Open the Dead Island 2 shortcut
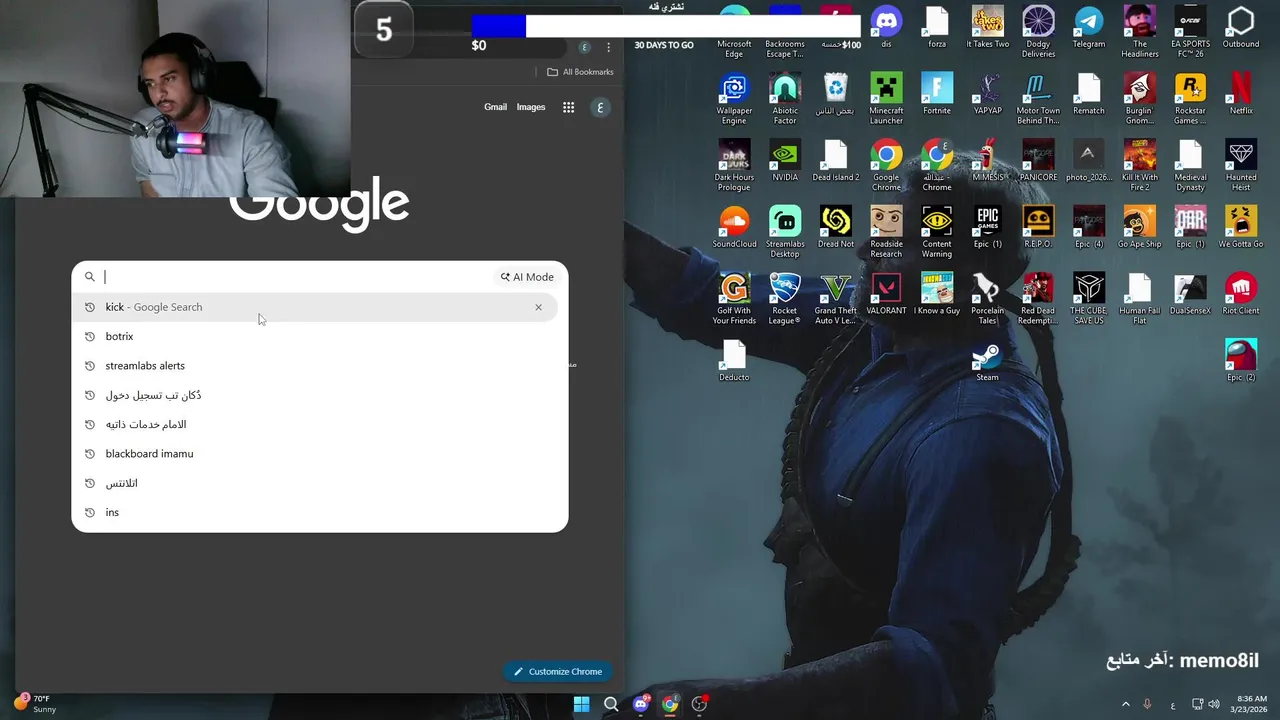 [x=836, y=160]
